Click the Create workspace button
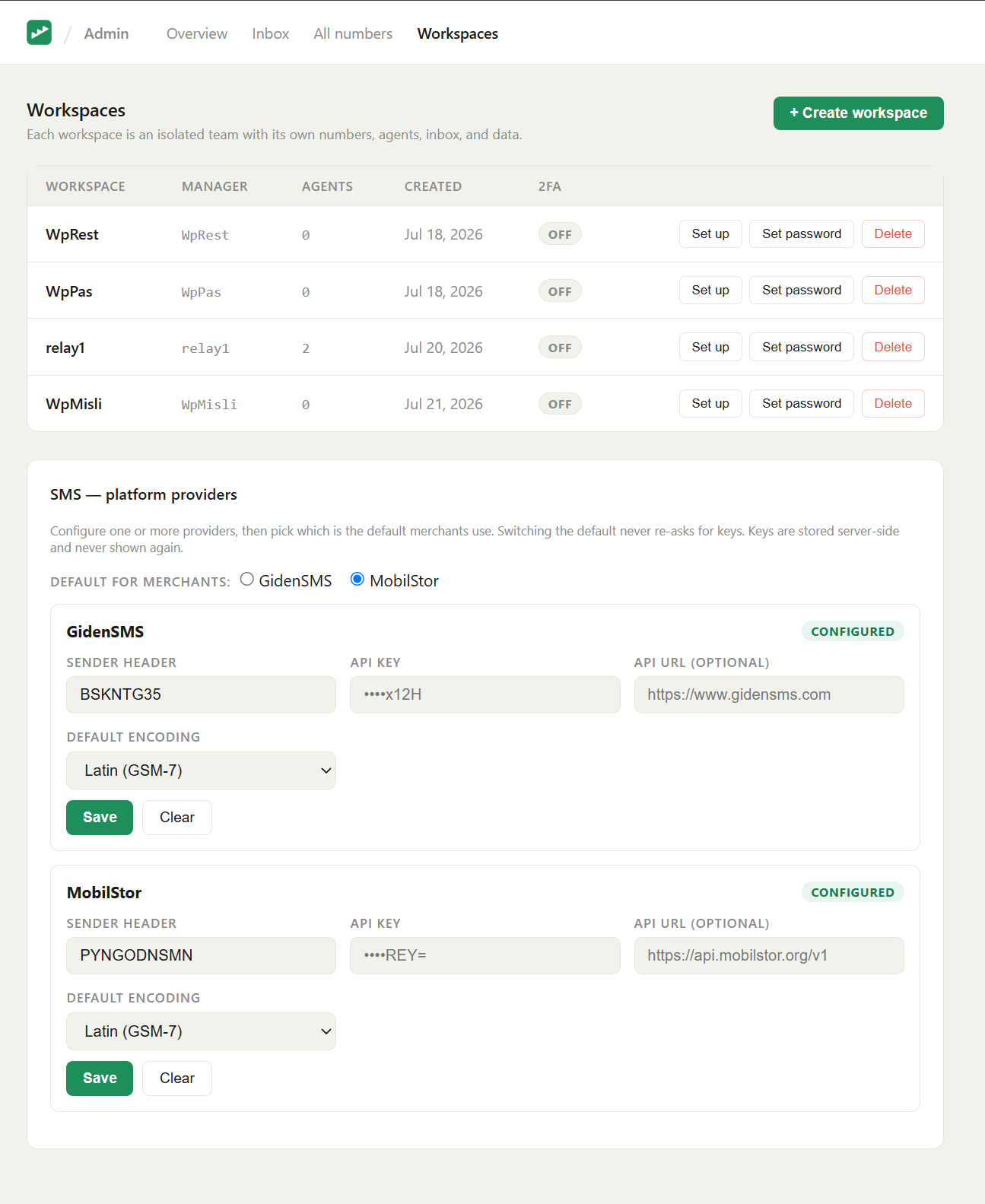985x1204 pixels. click(859, 113)
